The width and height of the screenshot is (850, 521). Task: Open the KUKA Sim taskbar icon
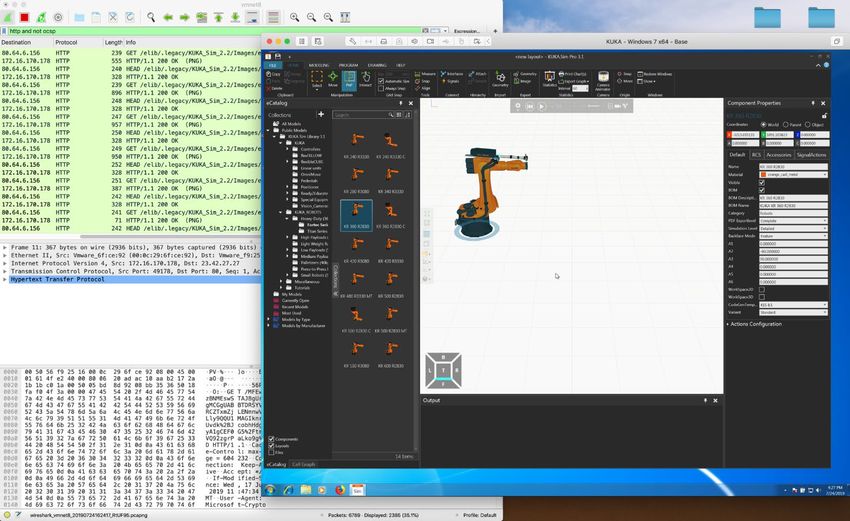click(357, 490)
